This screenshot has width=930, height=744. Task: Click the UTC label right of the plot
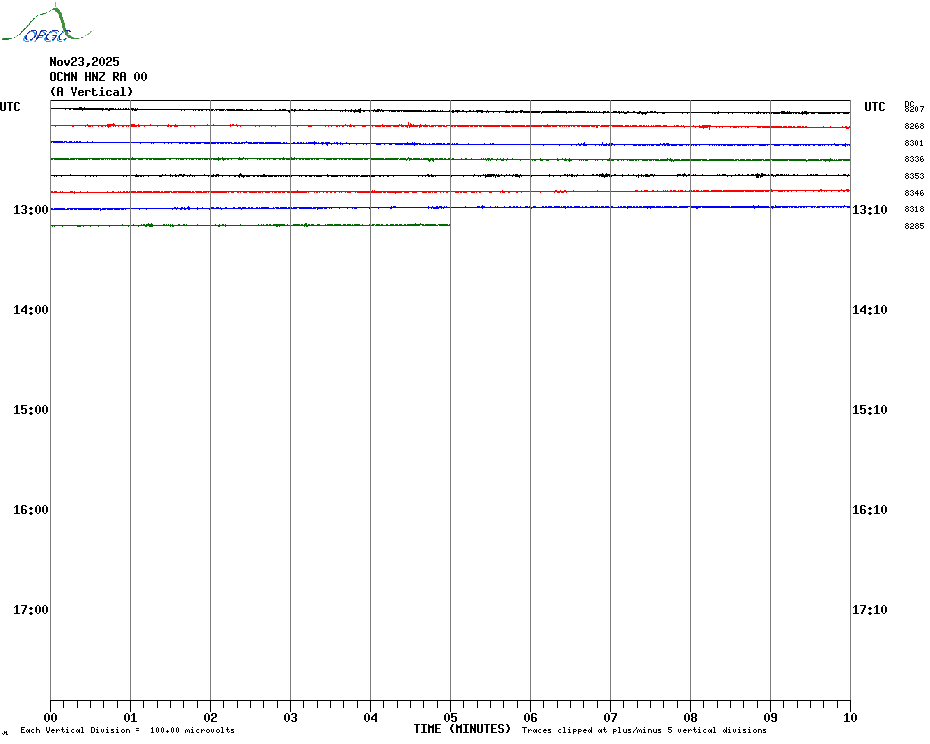click(x=874, y=107)
